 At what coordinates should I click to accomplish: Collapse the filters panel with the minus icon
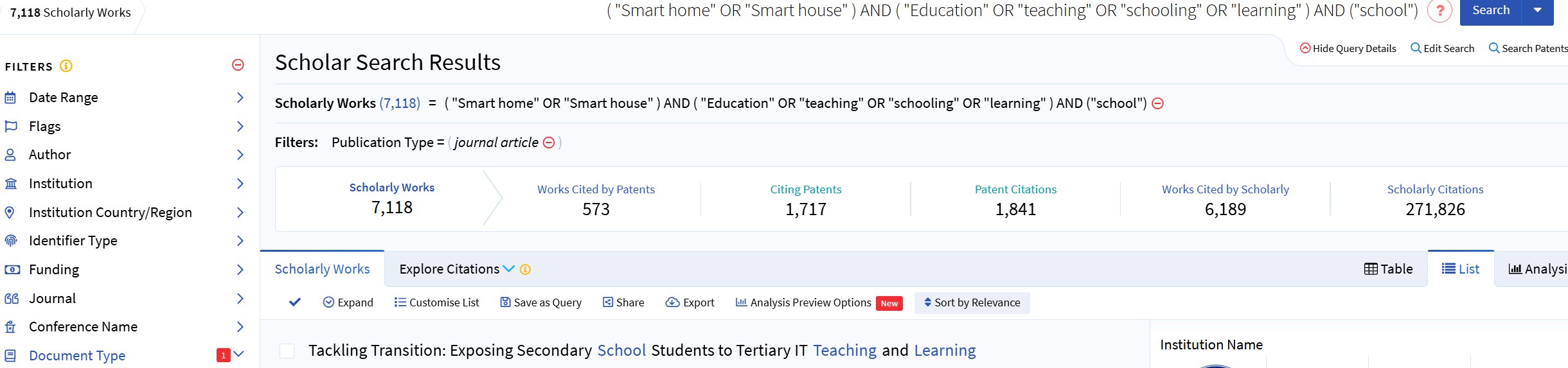[x=238, y=65]
